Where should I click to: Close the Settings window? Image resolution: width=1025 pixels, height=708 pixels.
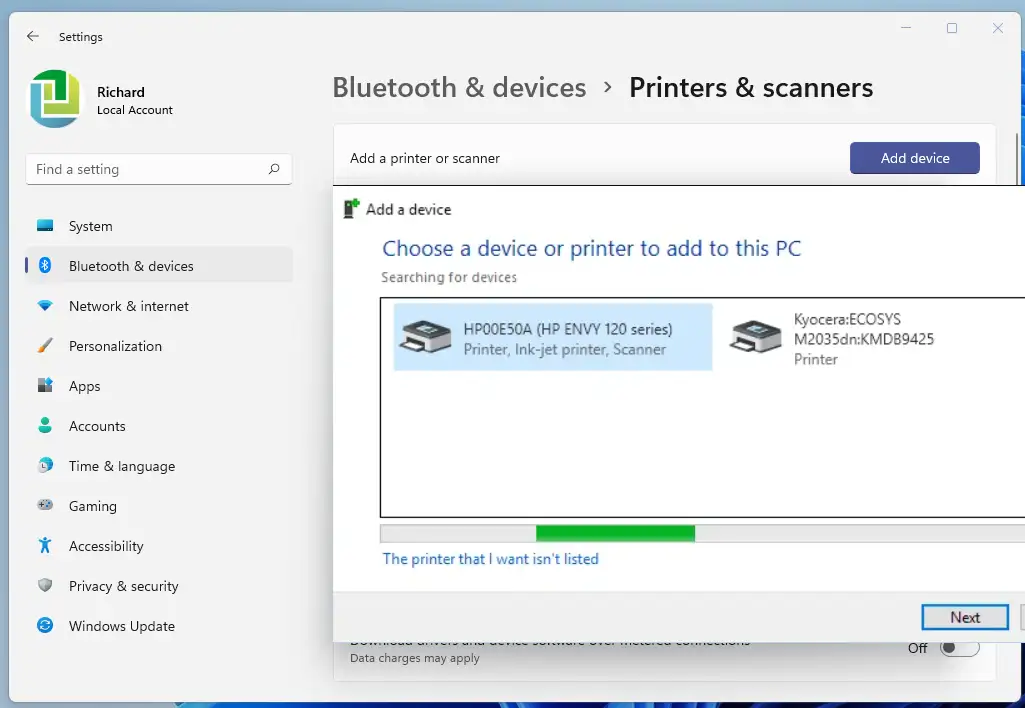(998, 28)
